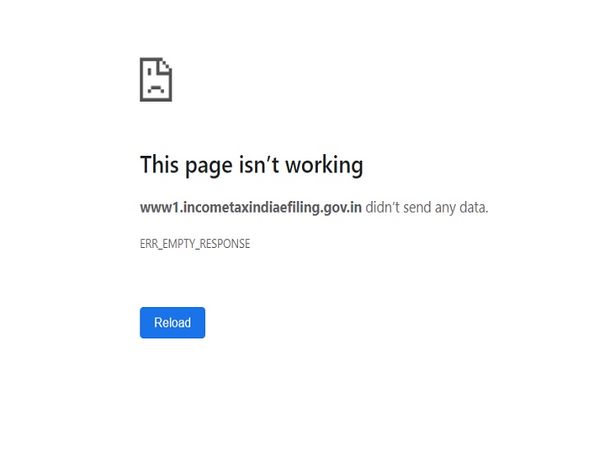
Task: Click the word "isn't" in the heading
Action: (x=259, y=165)
